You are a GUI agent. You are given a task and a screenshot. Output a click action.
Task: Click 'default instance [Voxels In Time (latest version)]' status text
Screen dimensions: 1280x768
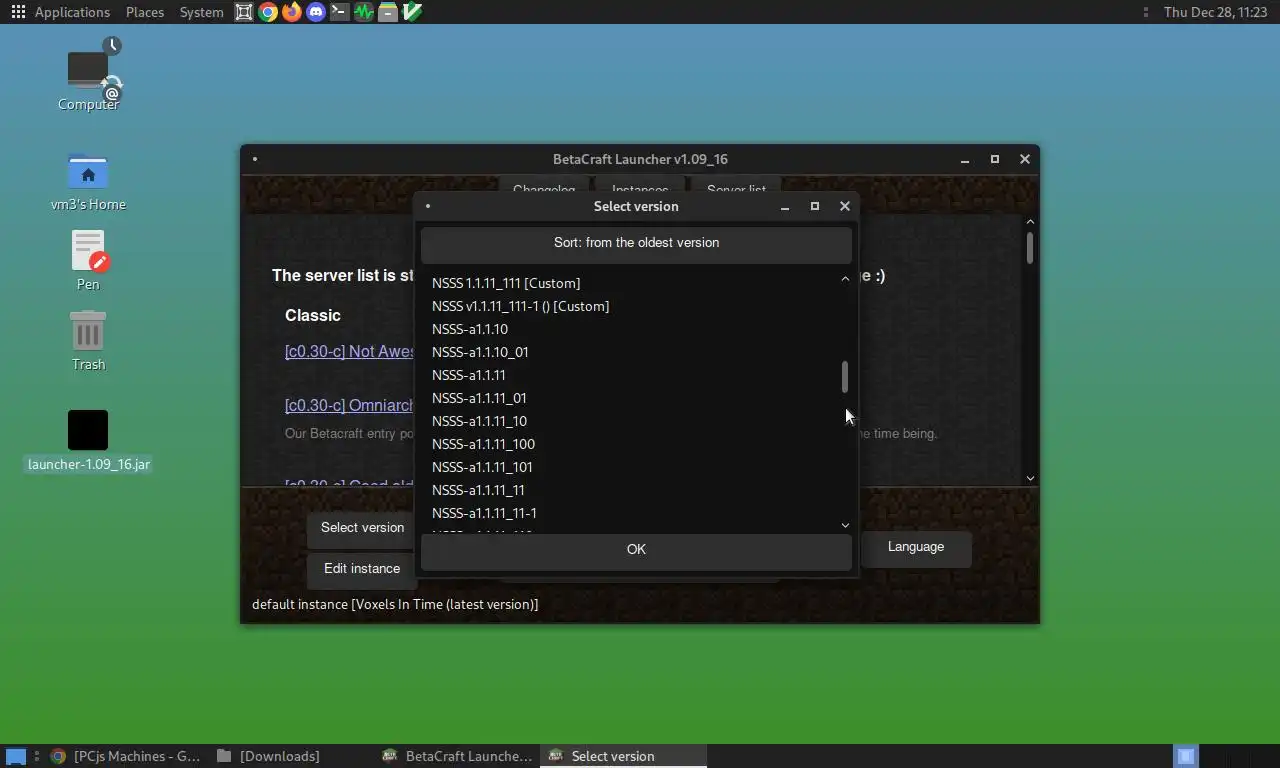pos(395,604)
